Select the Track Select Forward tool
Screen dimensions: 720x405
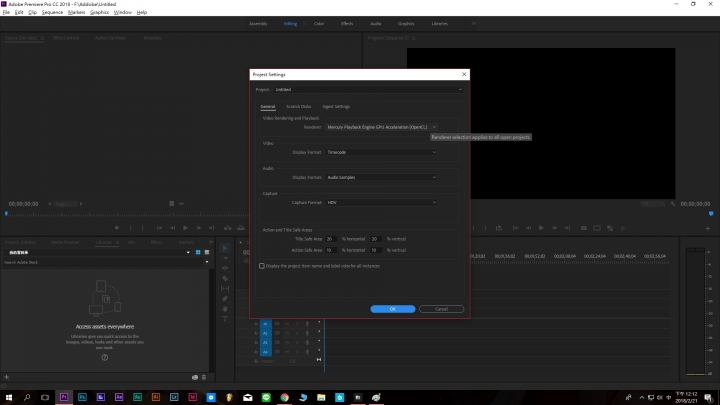225,259
